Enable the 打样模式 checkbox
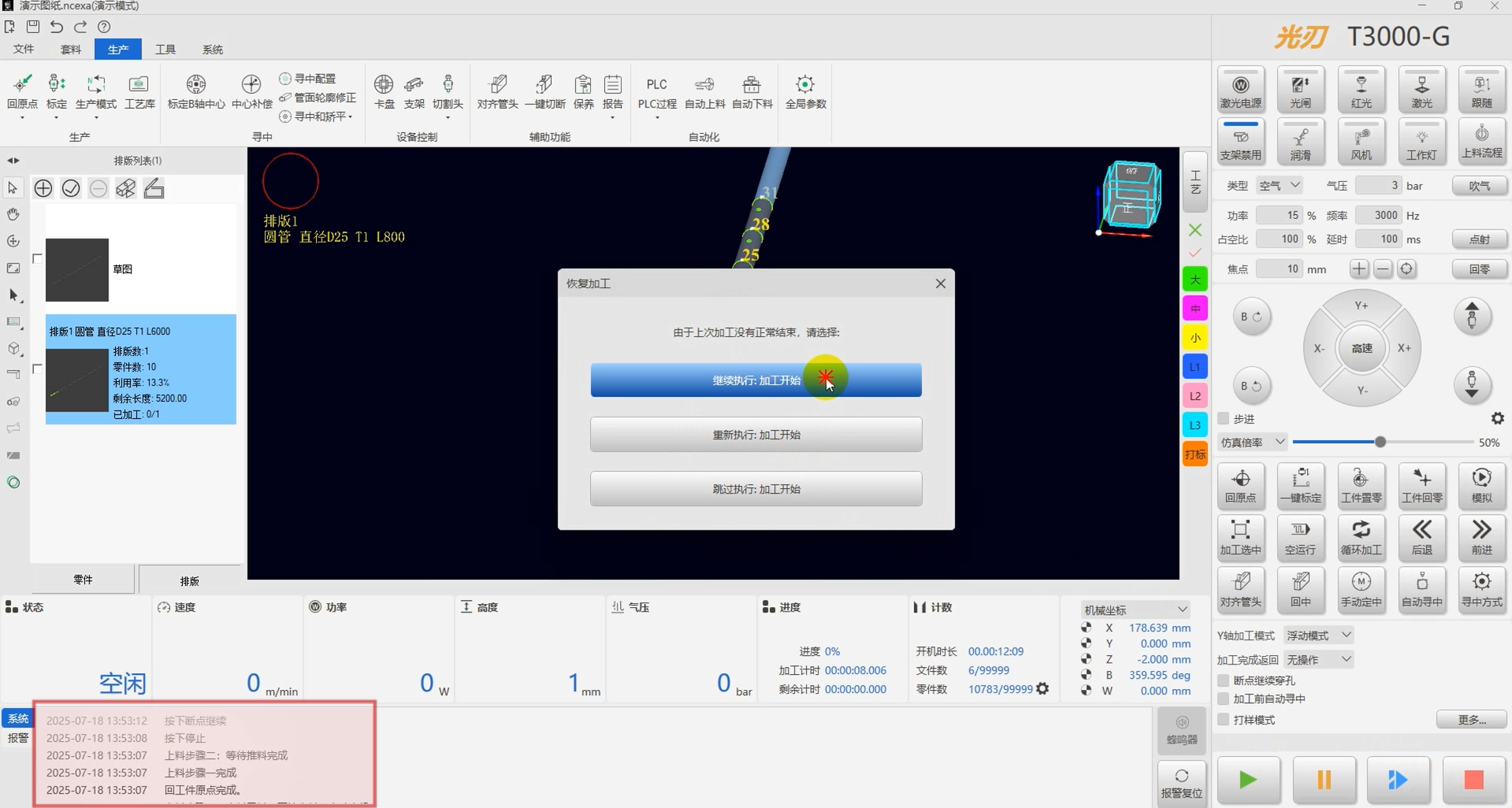 pyautogui.click(x=1224, y=719)
